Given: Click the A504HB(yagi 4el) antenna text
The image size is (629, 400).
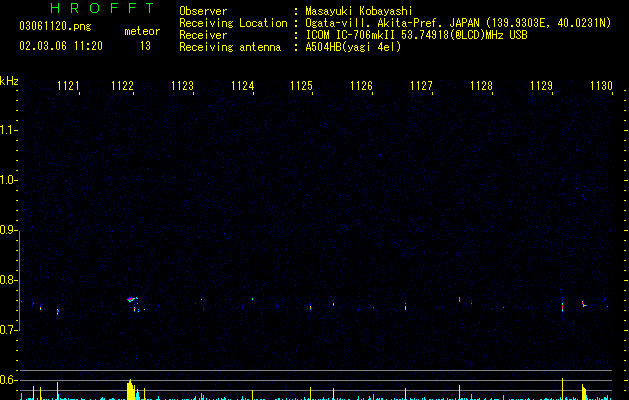Looking at the screenshot, I should (353, 47).
